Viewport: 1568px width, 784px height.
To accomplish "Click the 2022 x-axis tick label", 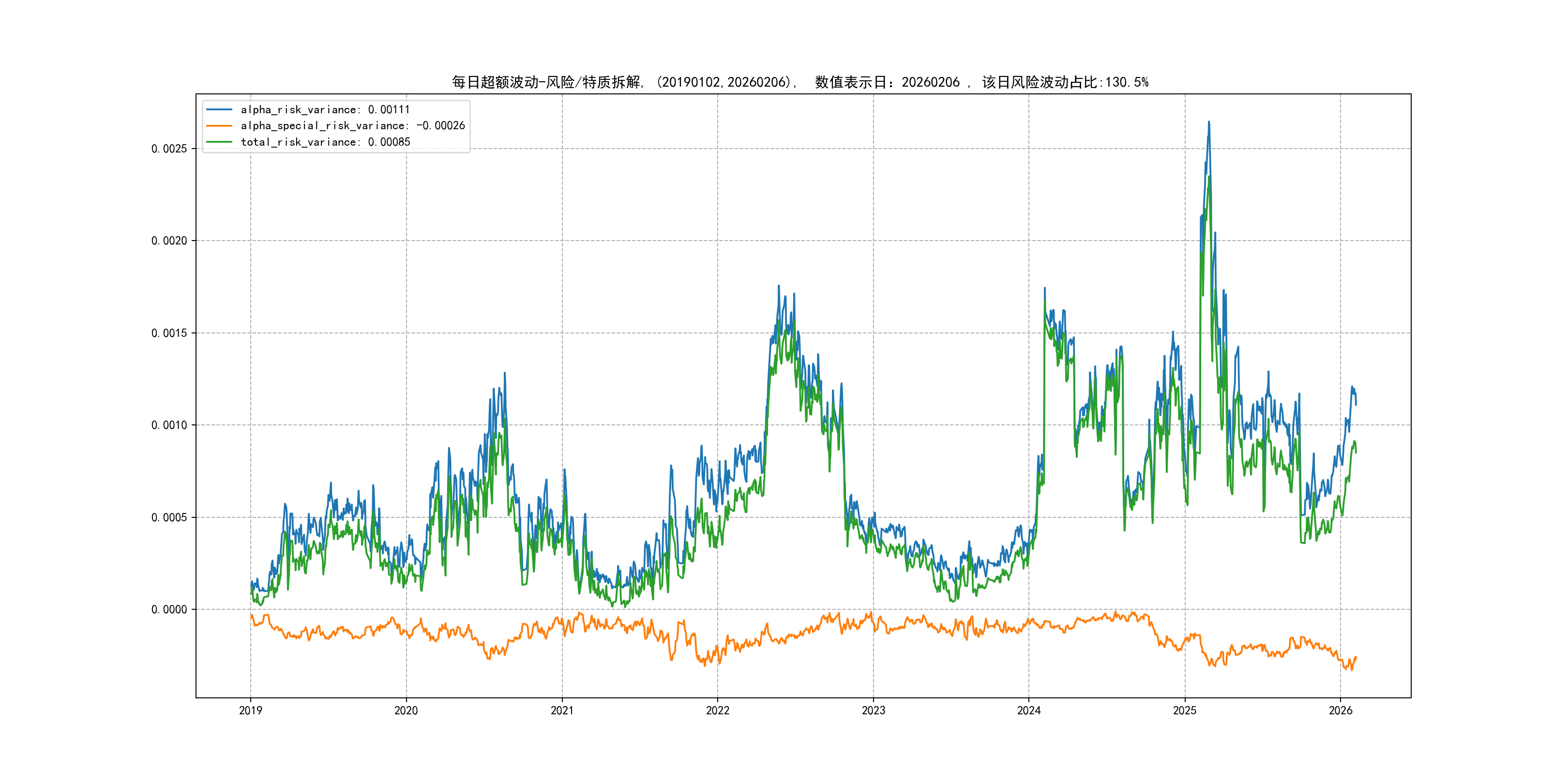I will tap(718, 710).
